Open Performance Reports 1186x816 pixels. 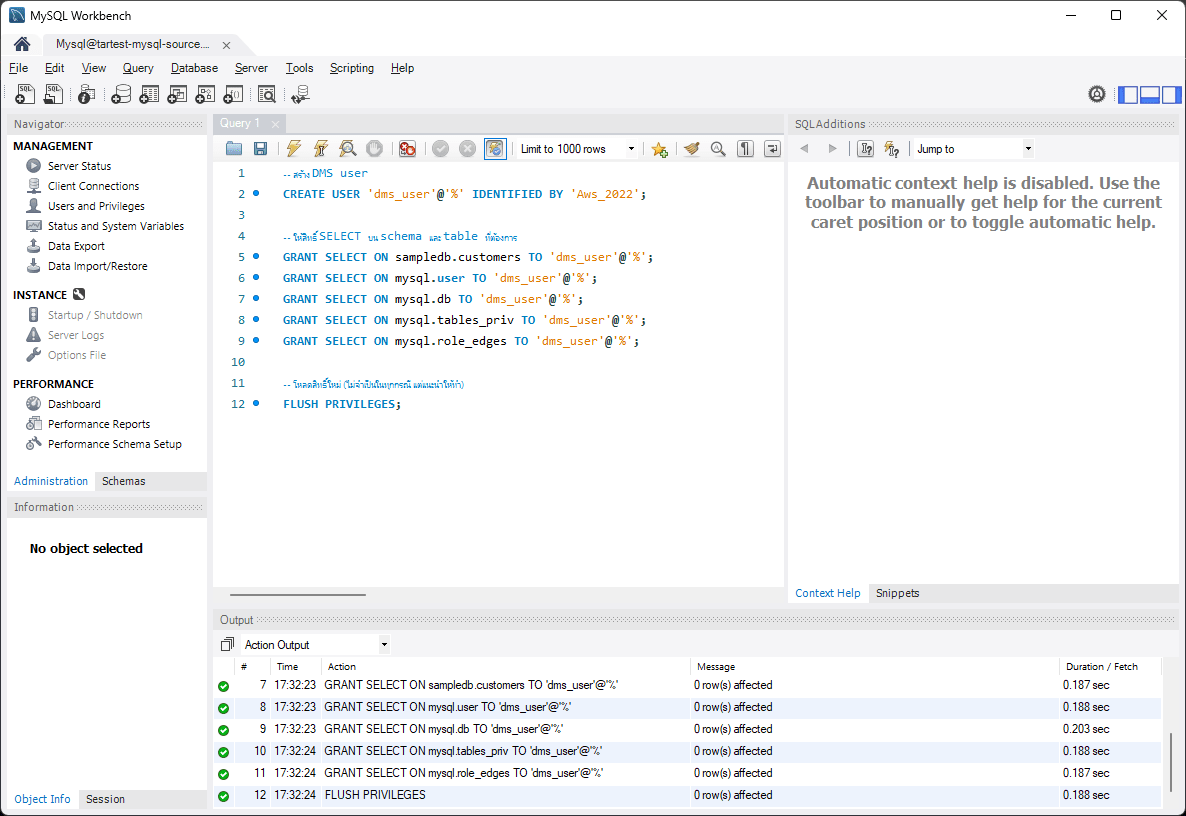(x=99, y=424)
